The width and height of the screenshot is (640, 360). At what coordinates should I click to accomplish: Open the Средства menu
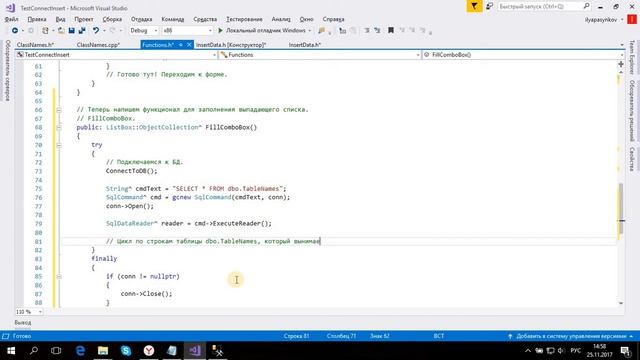[205, 19]
